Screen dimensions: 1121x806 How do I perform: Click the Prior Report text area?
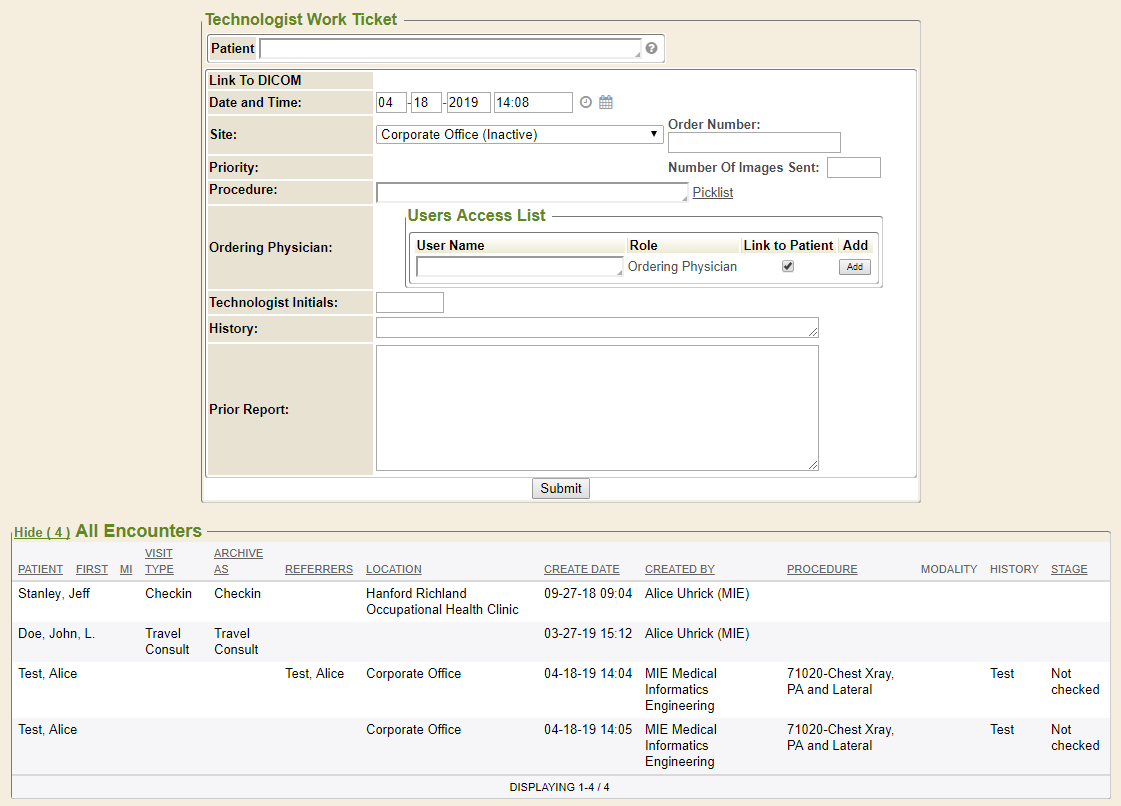click(597, 407)
